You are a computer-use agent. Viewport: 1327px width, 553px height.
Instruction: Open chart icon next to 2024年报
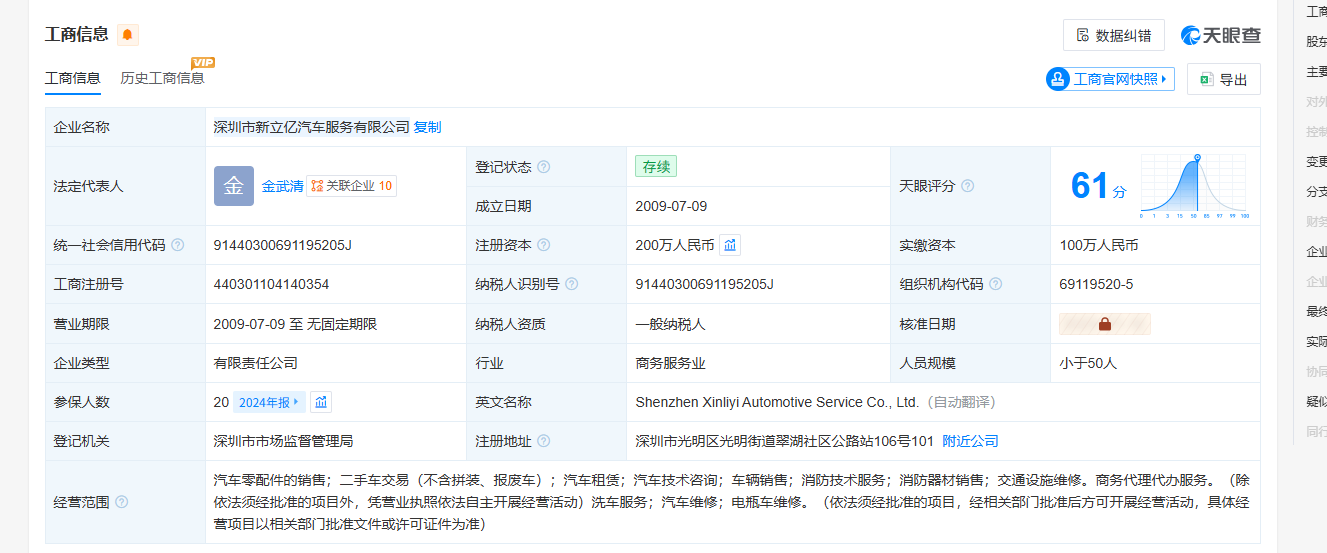[x=321, y=402]
